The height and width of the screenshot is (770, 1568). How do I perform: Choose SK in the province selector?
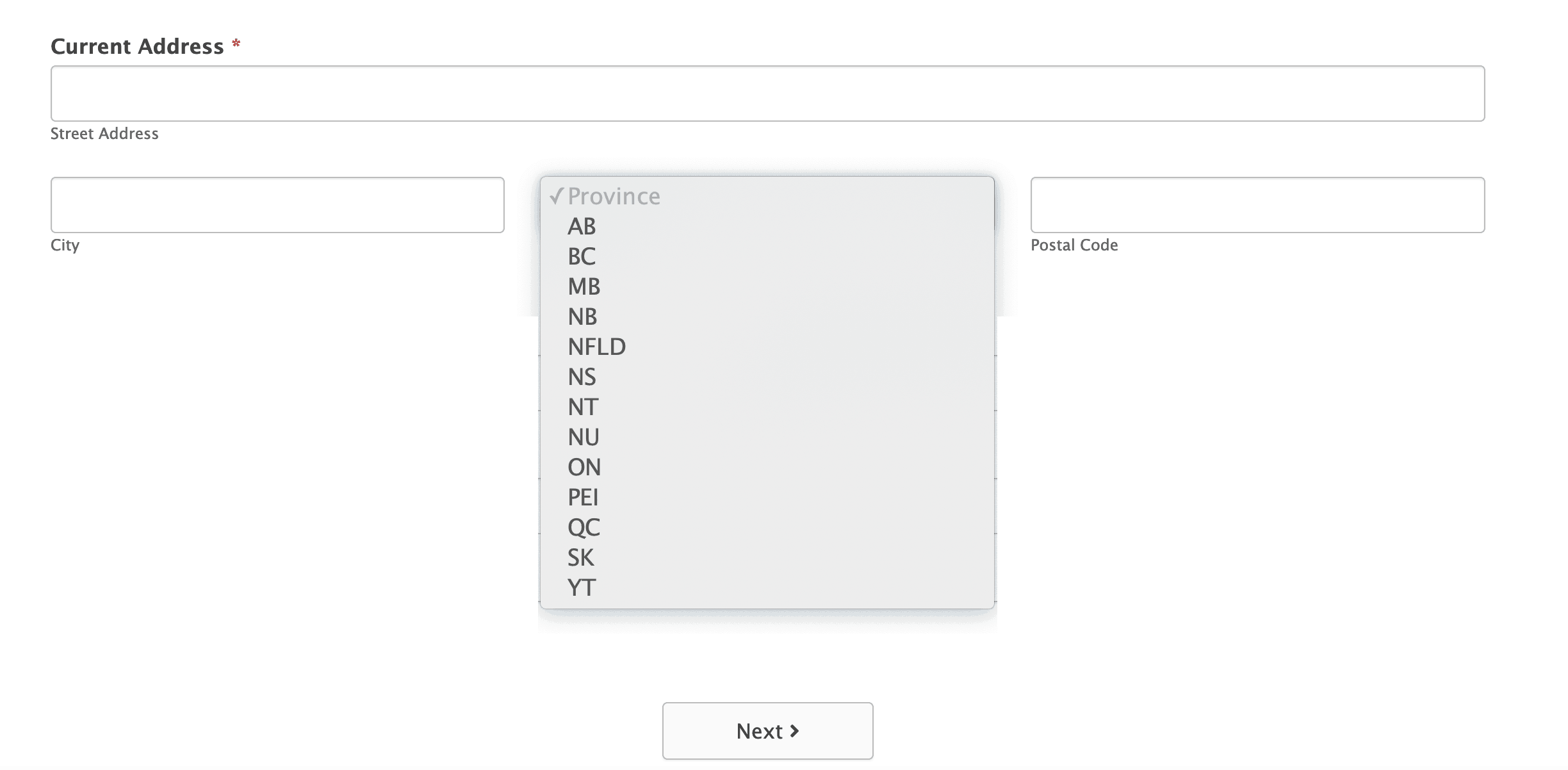tap(580, 557)
